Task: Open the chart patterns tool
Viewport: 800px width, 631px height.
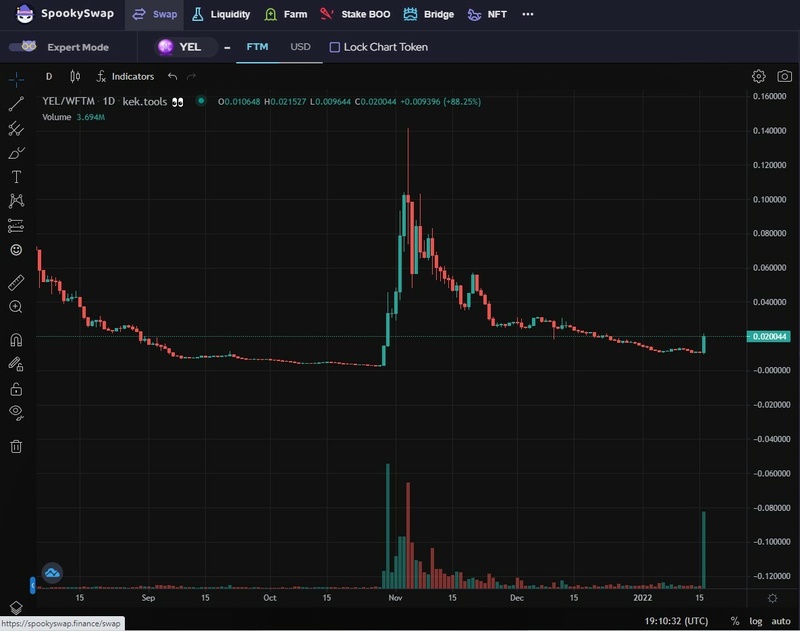Action: point(16,200)
